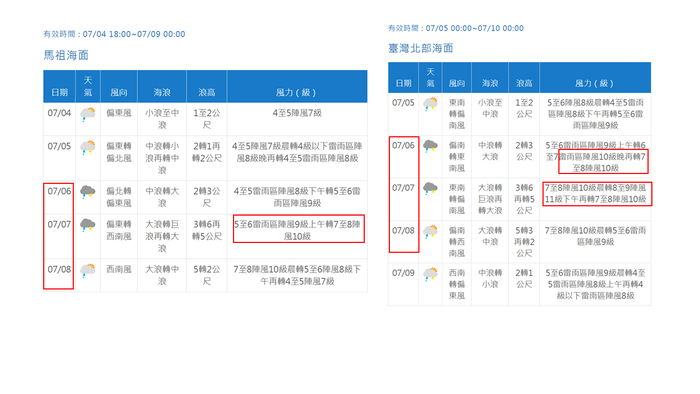Image resolution: width=700 pixels, height=394 pixels.
Task: Click the 臺灣北部海面 table title
Action: 421,48
